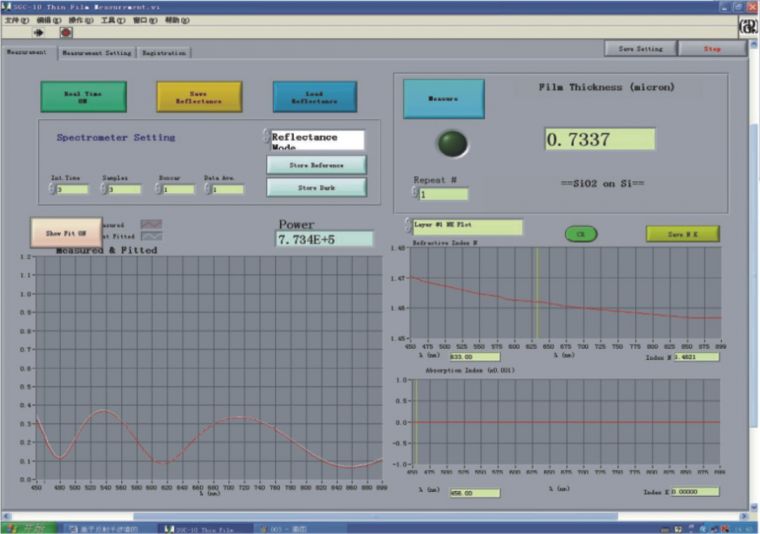This screenshot has width=760, height=534.
Task: Click the Measured plot legend swatch
Action: [151, 225]
